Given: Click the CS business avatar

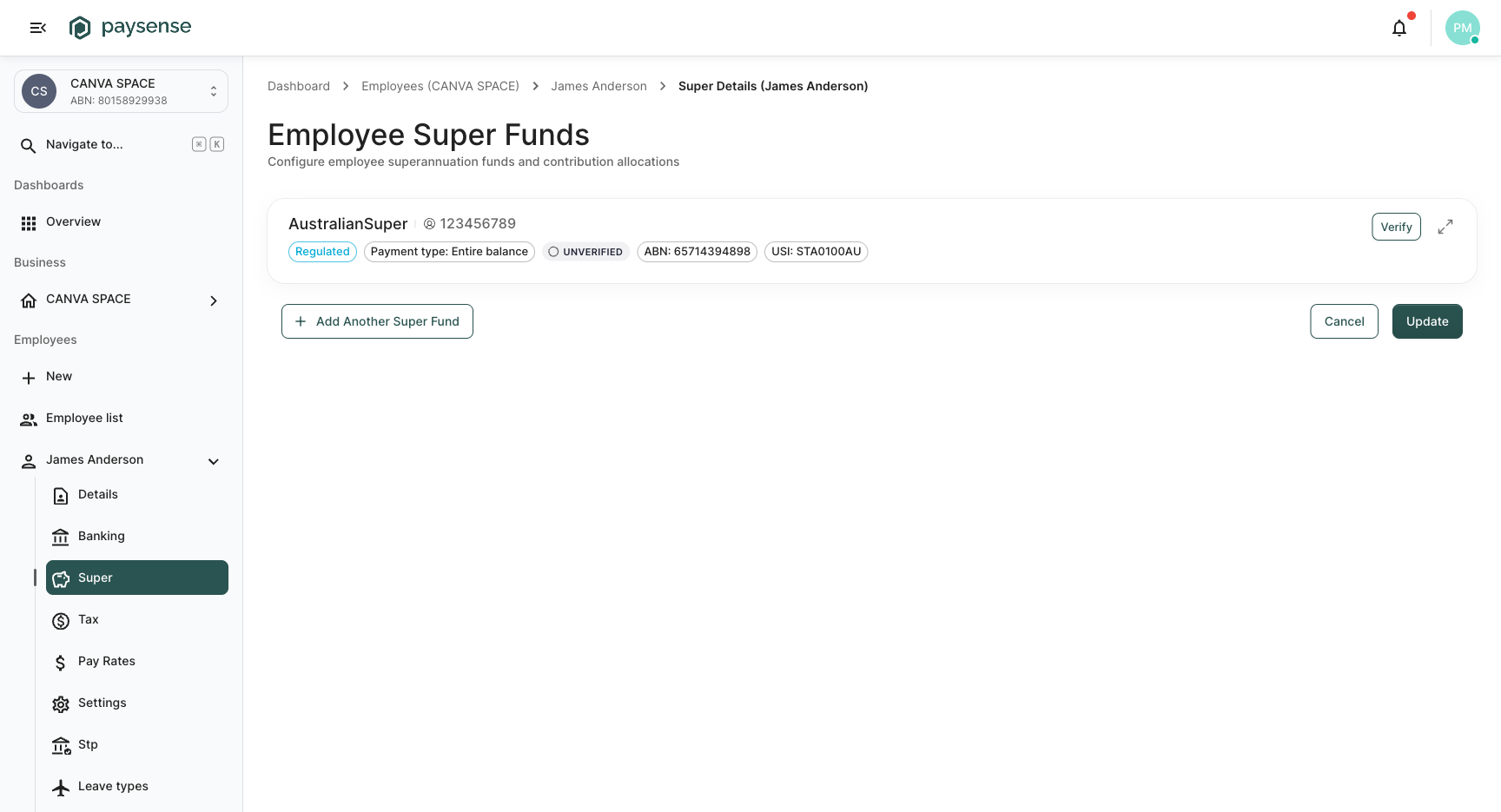Looking at the screenshot, I should coord(39,91).
